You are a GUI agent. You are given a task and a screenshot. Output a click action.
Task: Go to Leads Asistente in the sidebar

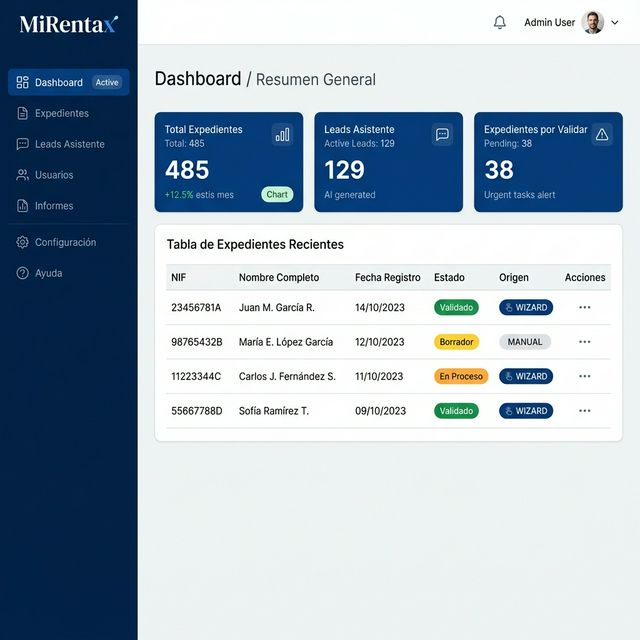tap(69, 144)
